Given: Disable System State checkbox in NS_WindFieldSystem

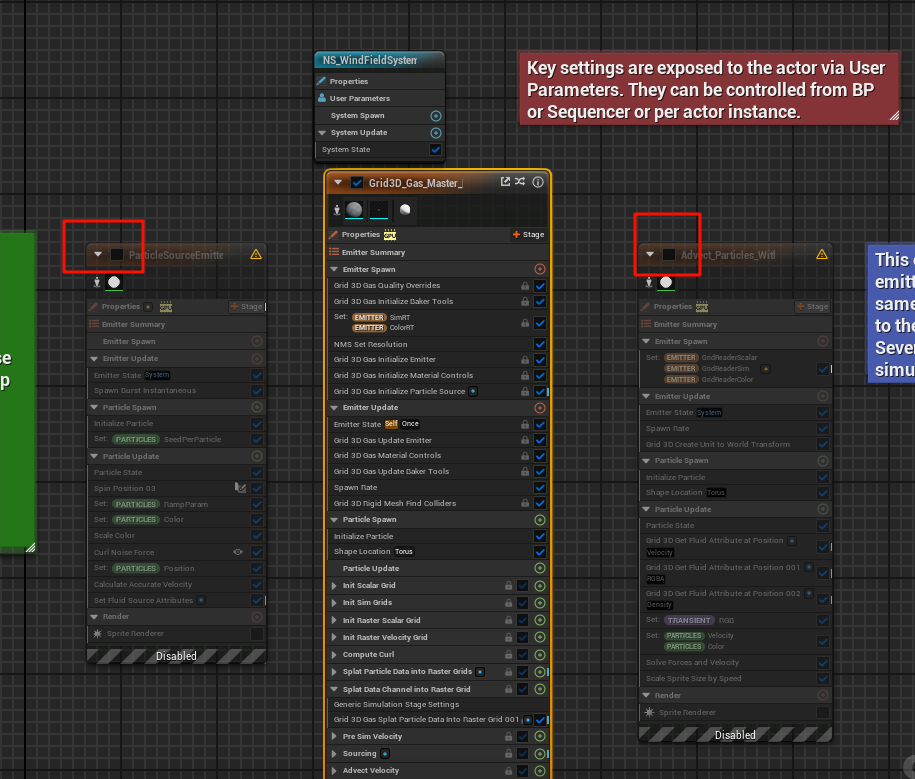Looking at the screenshot, I should click(x=435, y=150).
